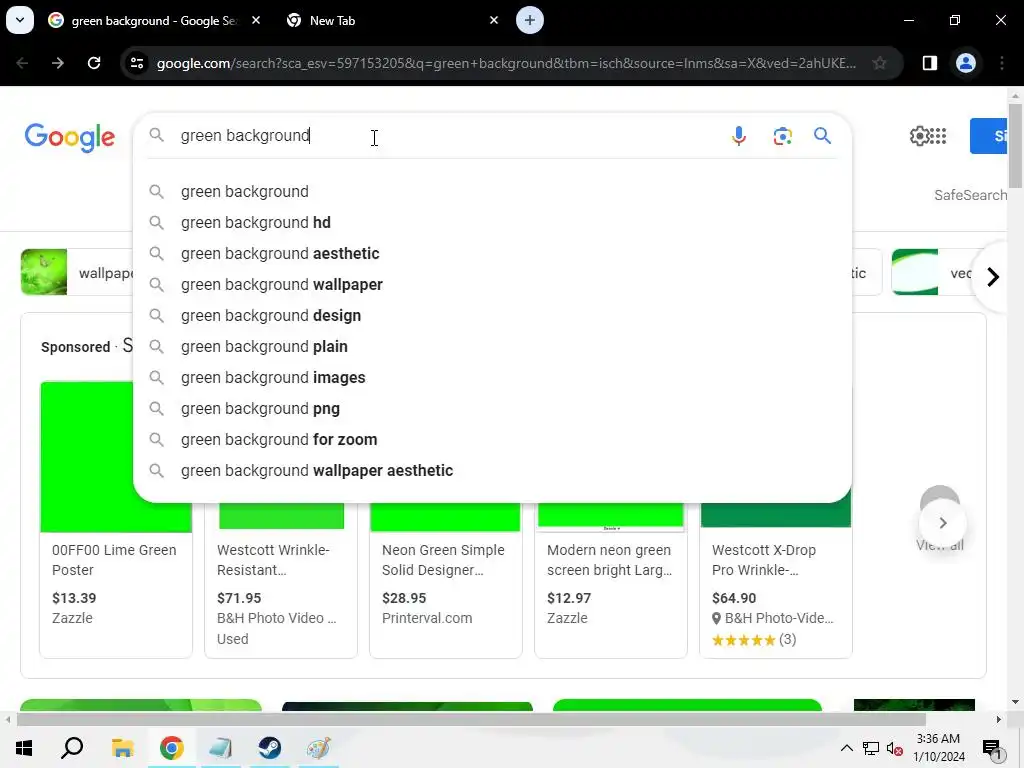Open the tab search dropdown
Image resolution: width=1024 pixels, height=768 pixels.
[x=20, y=20]
